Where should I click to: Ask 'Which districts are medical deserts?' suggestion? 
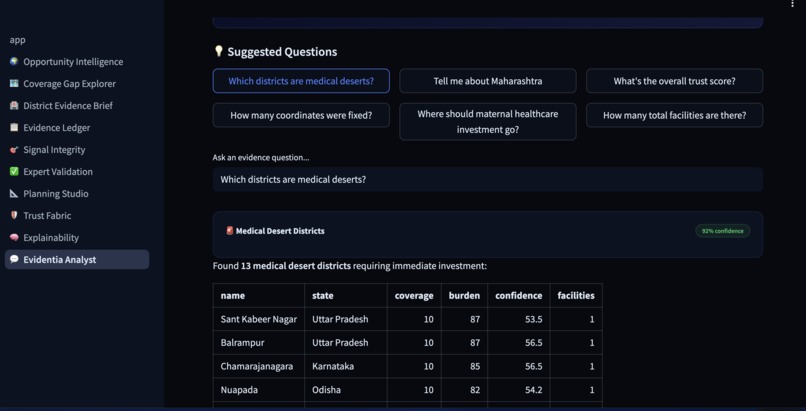click(301, 81)
